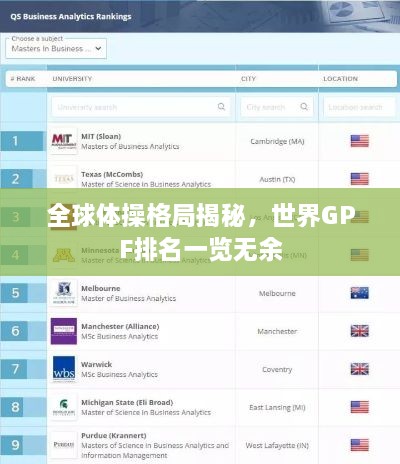
Task: Click the City search field
Action: (x=277, y=107)
